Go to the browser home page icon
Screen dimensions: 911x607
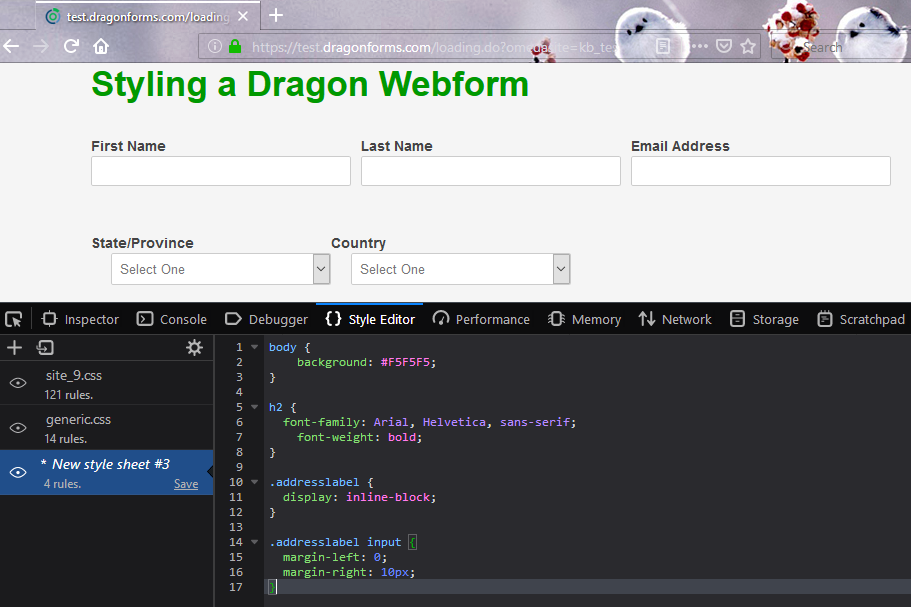(x=101, y=46)
